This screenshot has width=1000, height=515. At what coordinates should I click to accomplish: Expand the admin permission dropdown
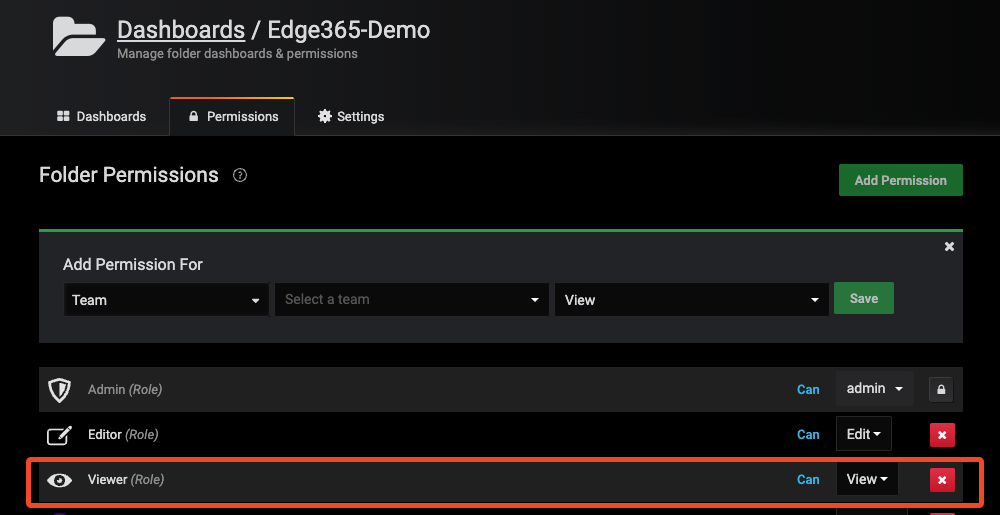[x=874, y=389]
